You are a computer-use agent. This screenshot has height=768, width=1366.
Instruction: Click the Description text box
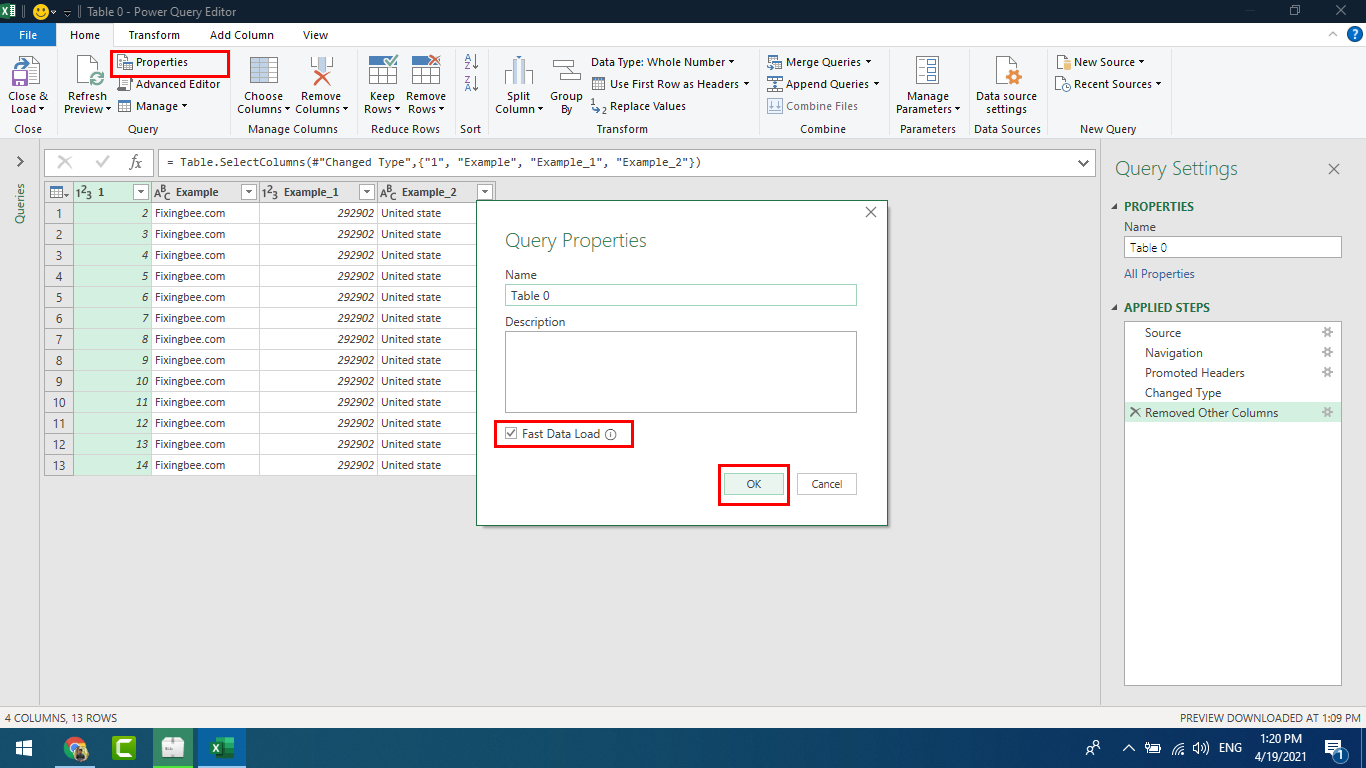[x=680, y=372]
